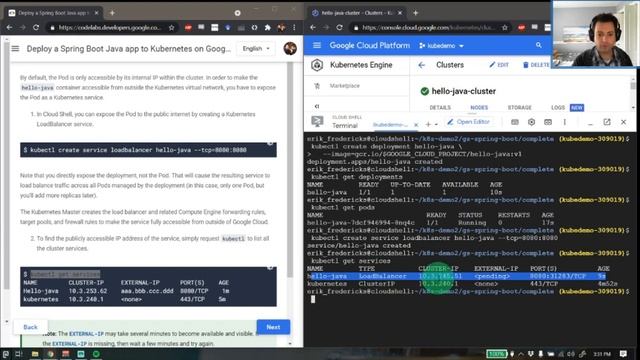
Task: Click the Delete cluster button
Action: 536,65
